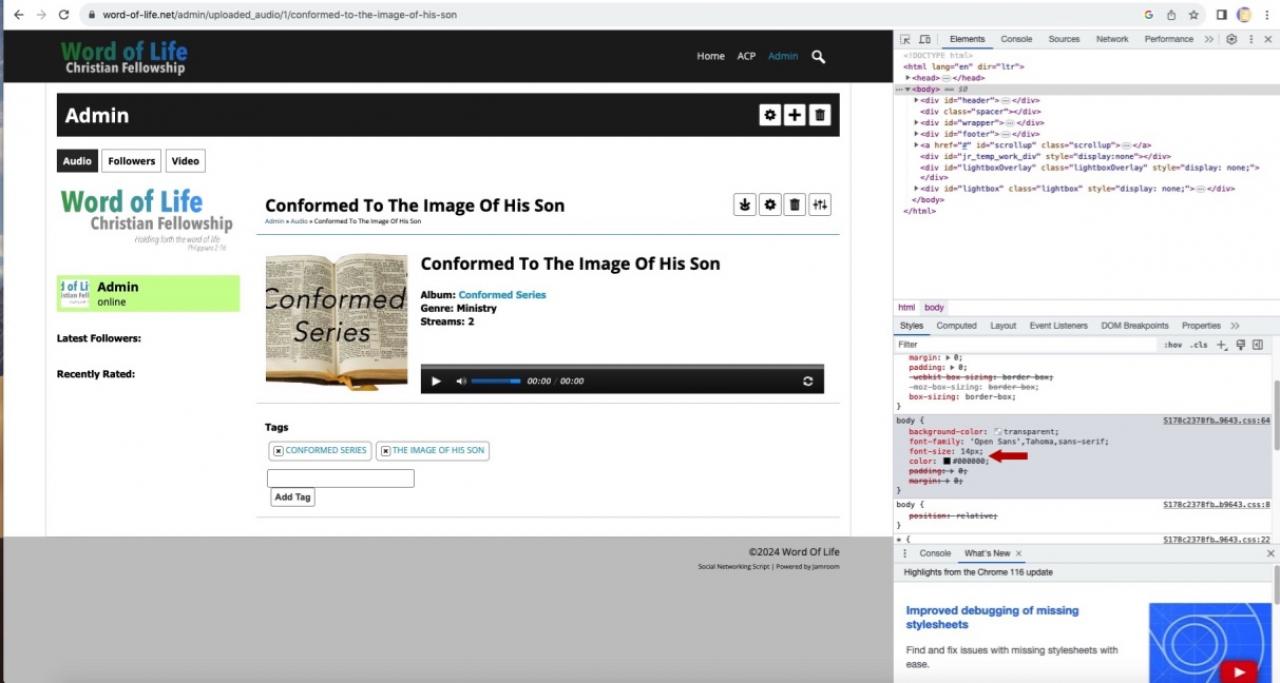Switch to the Followers tab

[131, 161]
